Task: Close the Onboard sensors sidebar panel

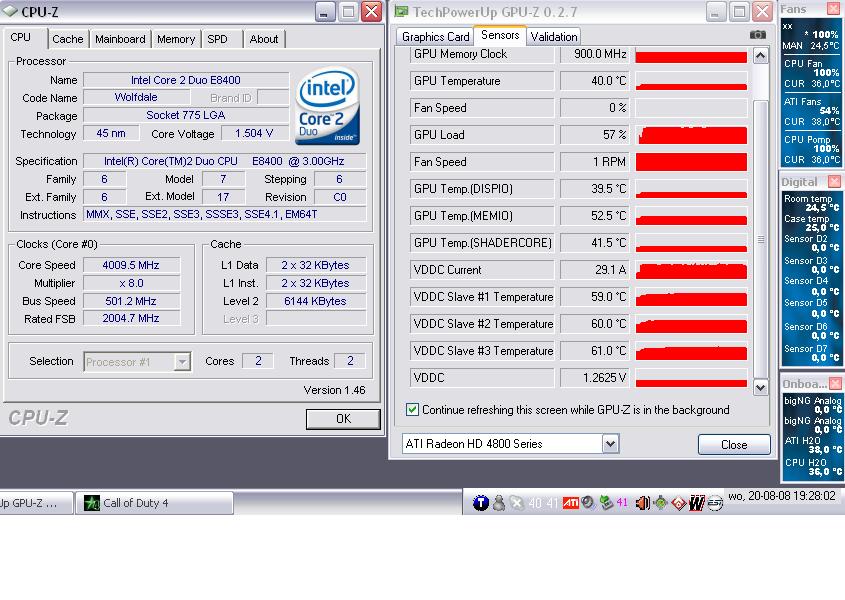Action: 834,384
